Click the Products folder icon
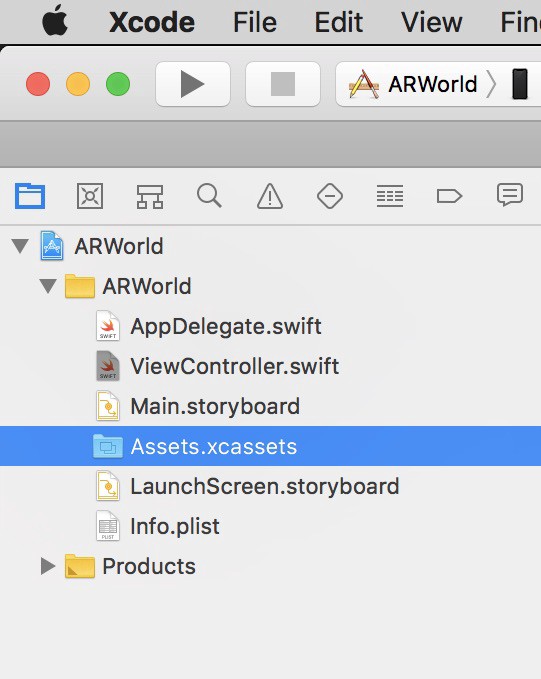Viewport: 541px width, 679px height. [x=80, y=566]
